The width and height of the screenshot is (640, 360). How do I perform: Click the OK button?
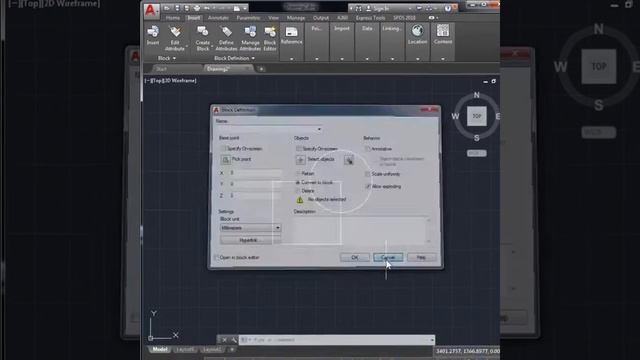click(x=355, y=258)
